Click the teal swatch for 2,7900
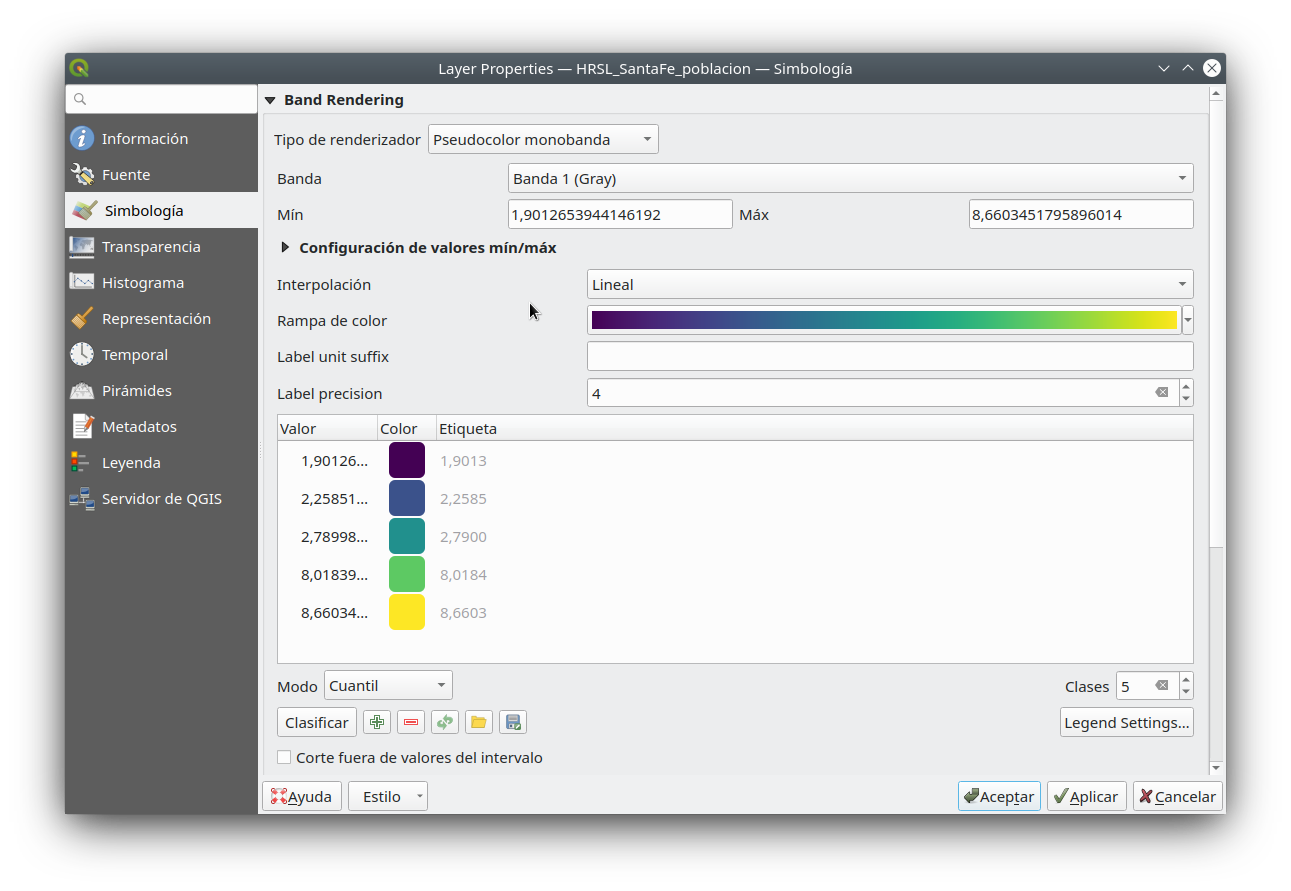 [407, 536]
